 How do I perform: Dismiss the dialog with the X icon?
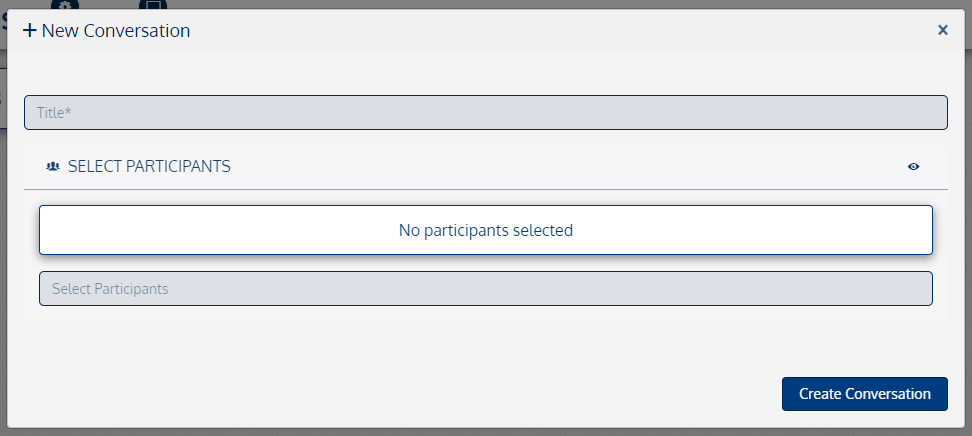[942, 30]
